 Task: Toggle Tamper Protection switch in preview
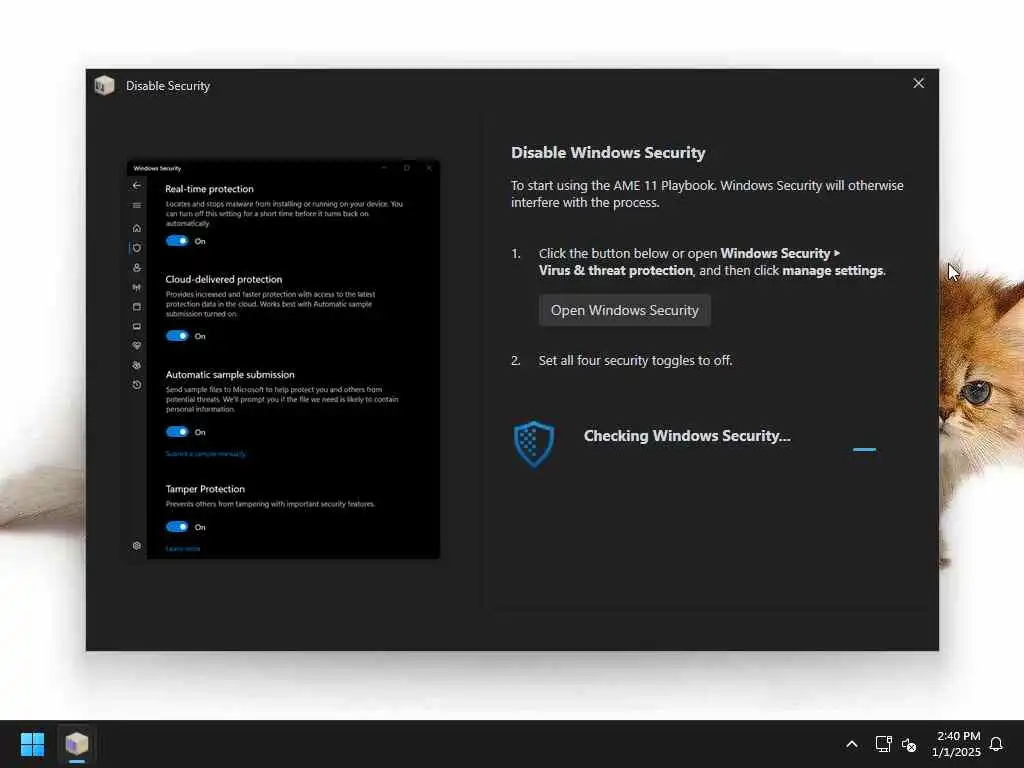177,526
